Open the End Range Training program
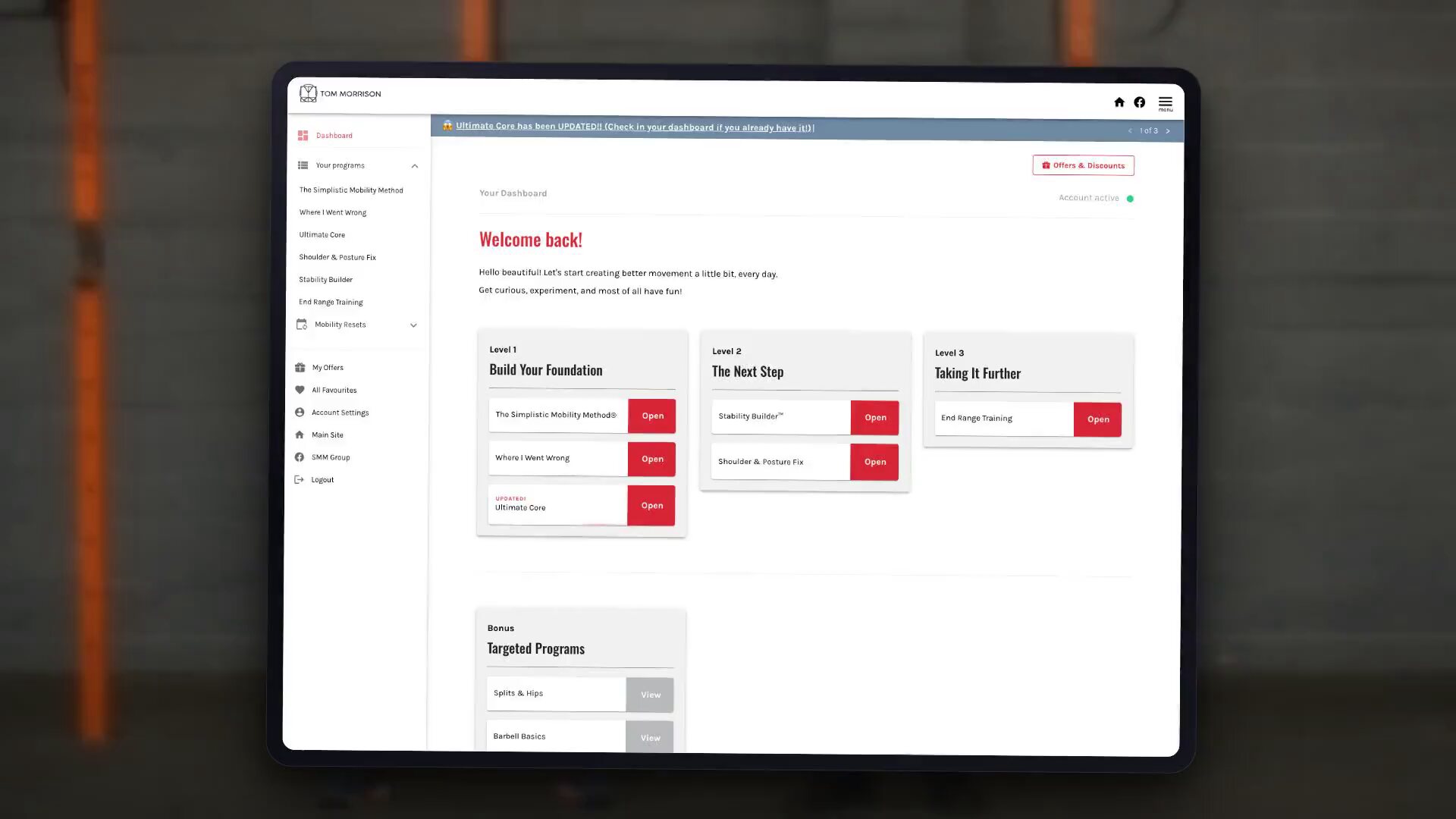 [1097, 419]
